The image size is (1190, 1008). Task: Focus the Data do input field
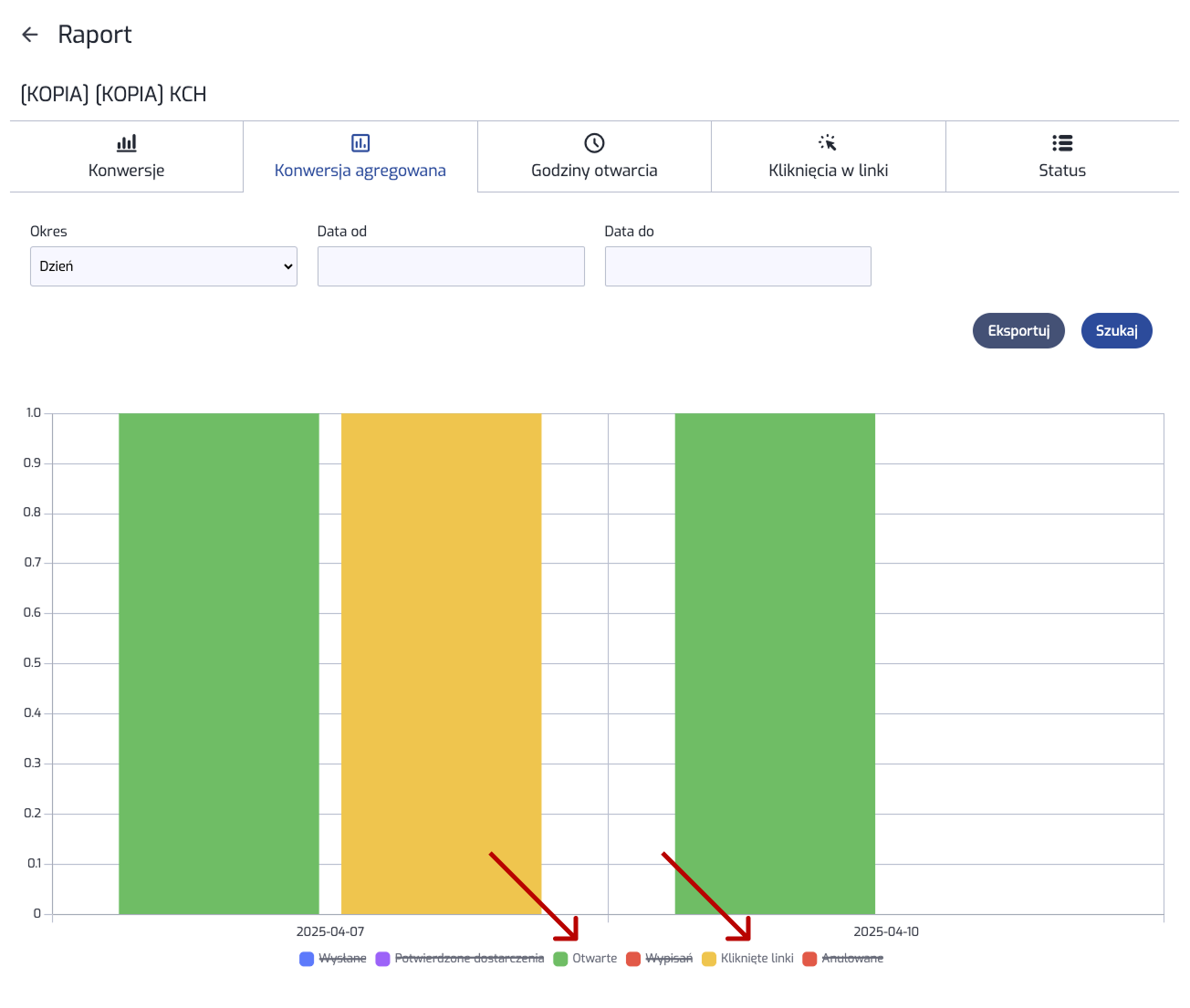738,266
